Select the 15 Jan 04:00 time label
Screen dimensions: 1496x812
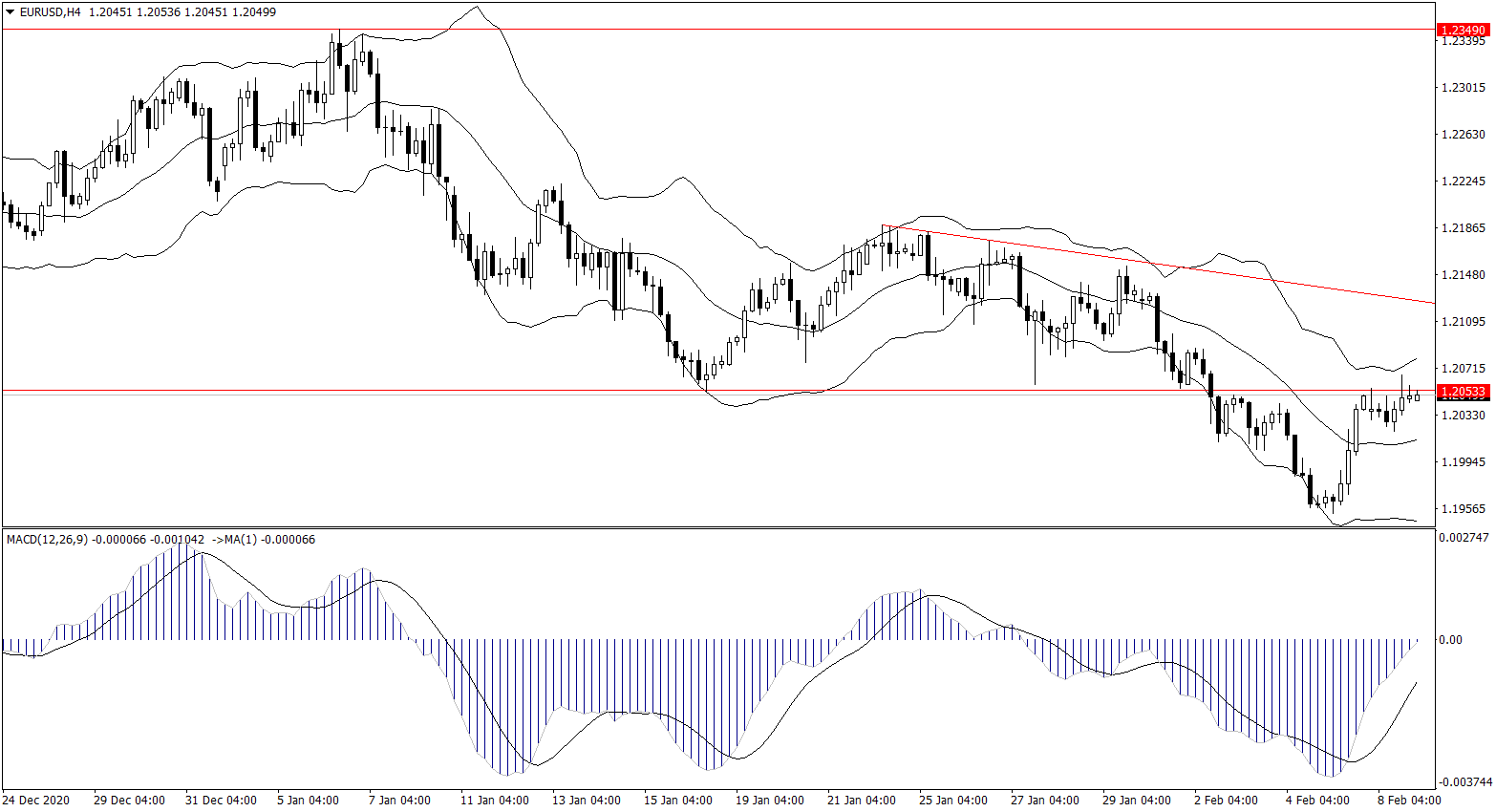pyautogui.click(x=677, y=801)
